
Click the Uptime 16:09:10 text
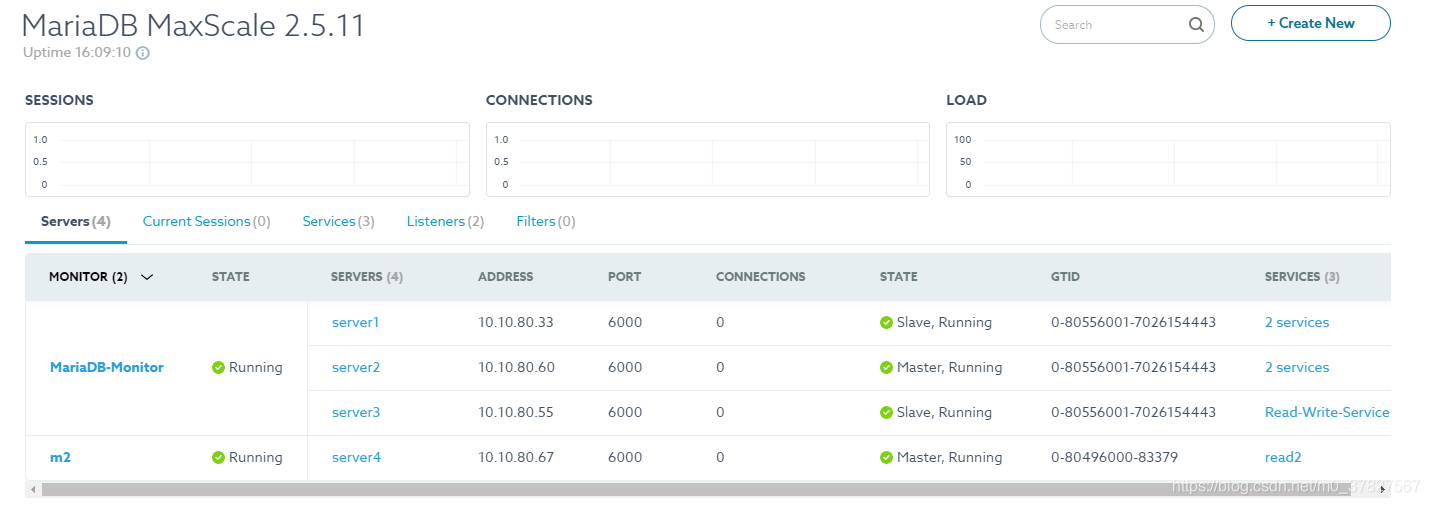click(78, 53)
